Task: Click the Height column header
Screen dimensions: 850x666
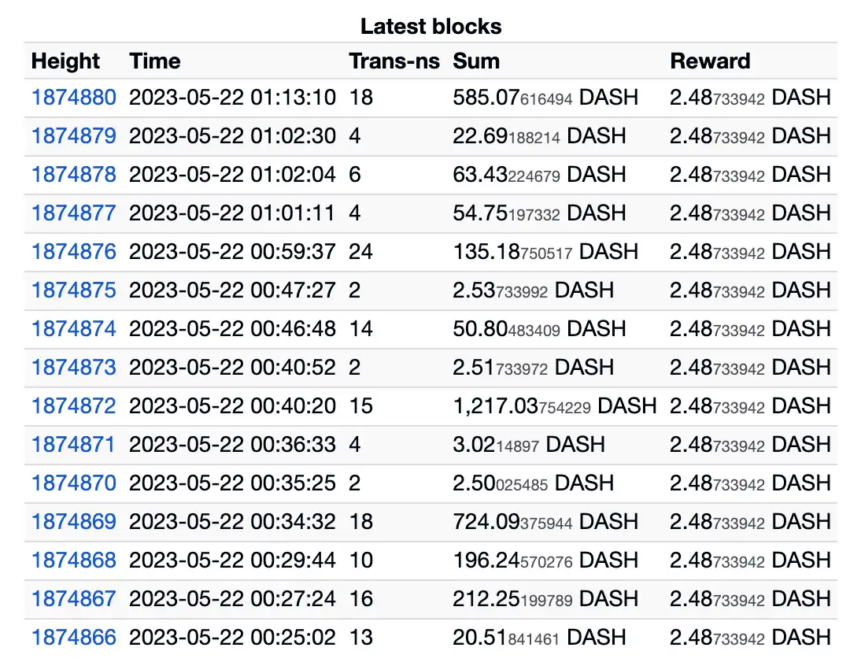Action: (x=66, y=61)
